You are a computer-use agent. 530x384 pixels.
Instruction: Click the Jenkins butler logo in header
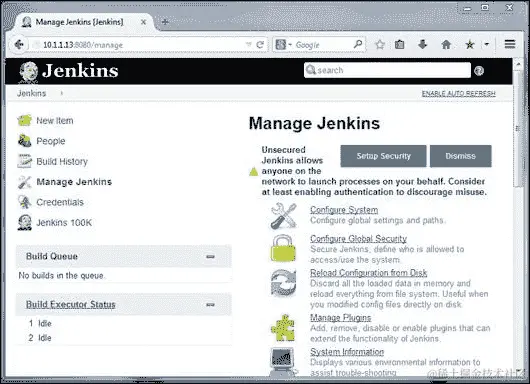pos(28,71)
